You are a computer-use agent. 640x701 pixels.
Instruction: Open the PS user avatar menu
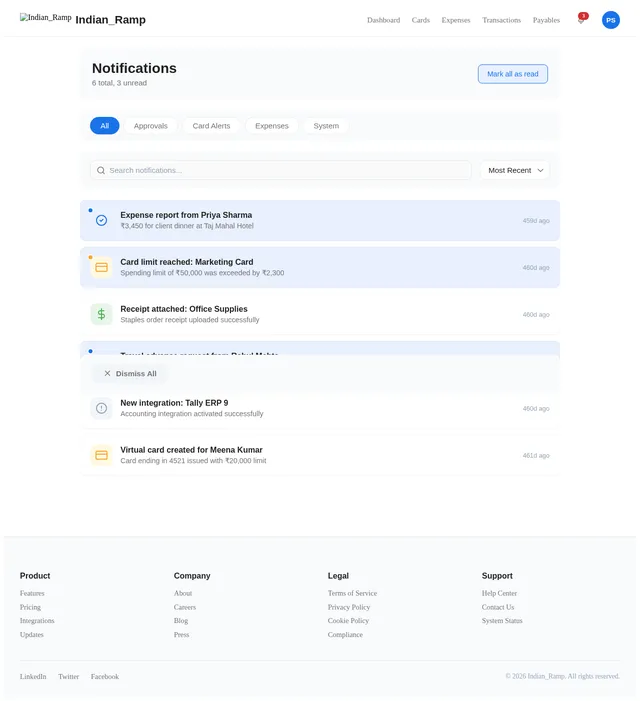tap(611, 20)
